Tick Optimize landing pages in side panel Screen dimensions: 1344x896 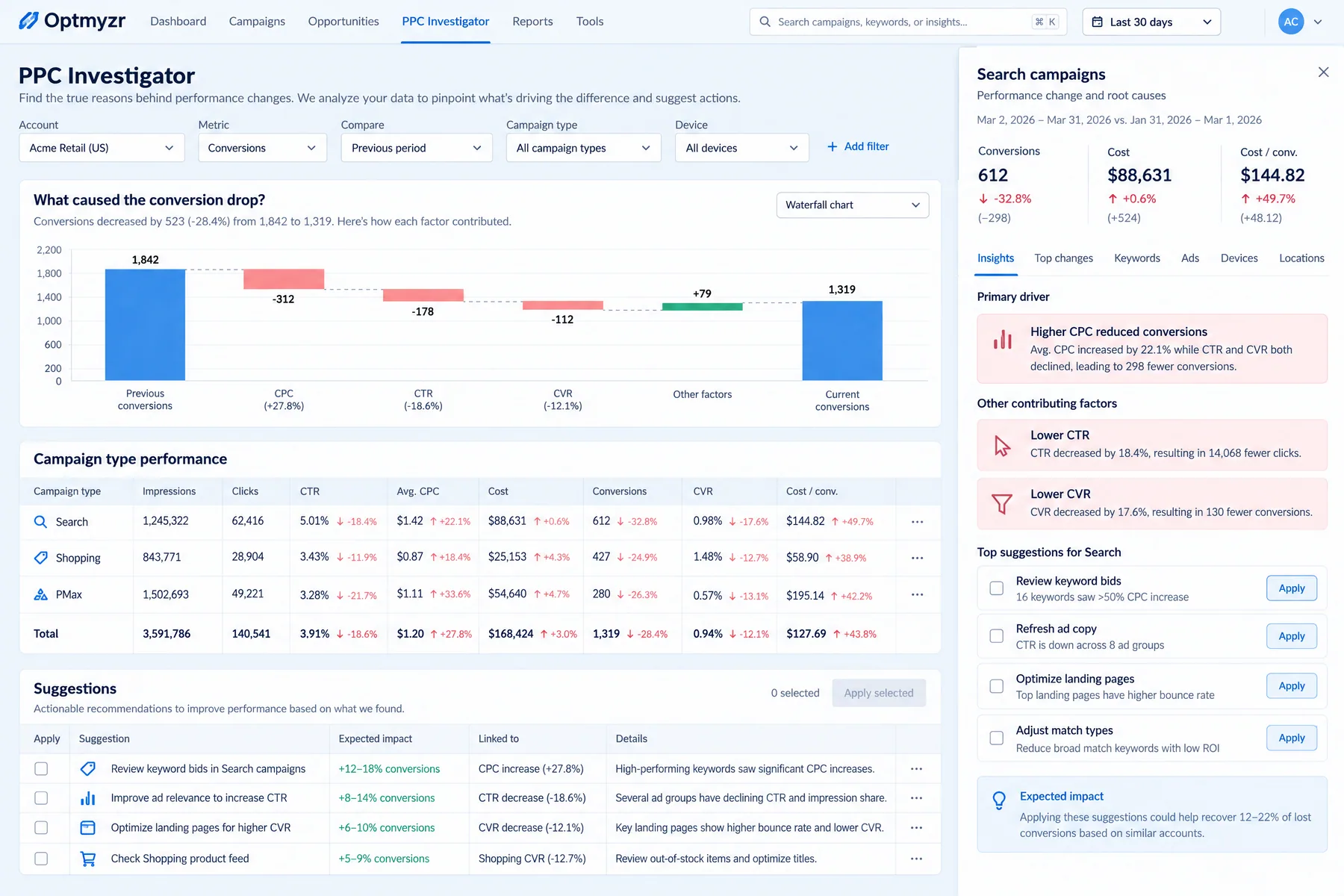coord(996,686)
